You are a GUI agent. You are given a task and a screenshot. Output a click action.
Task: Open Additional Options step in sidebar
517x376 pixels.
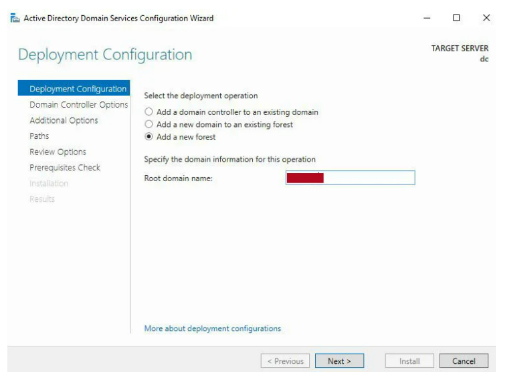[x=64, y=120]
